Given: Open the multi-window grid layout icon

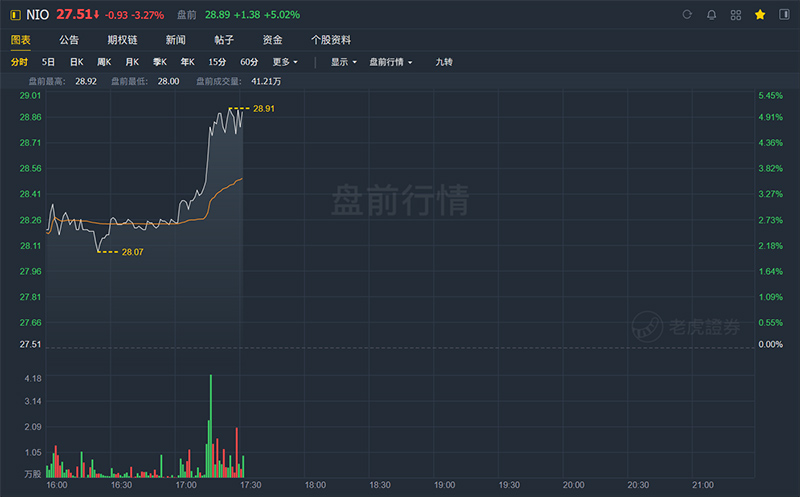Looking at the screenshot, I should [736, 15].
